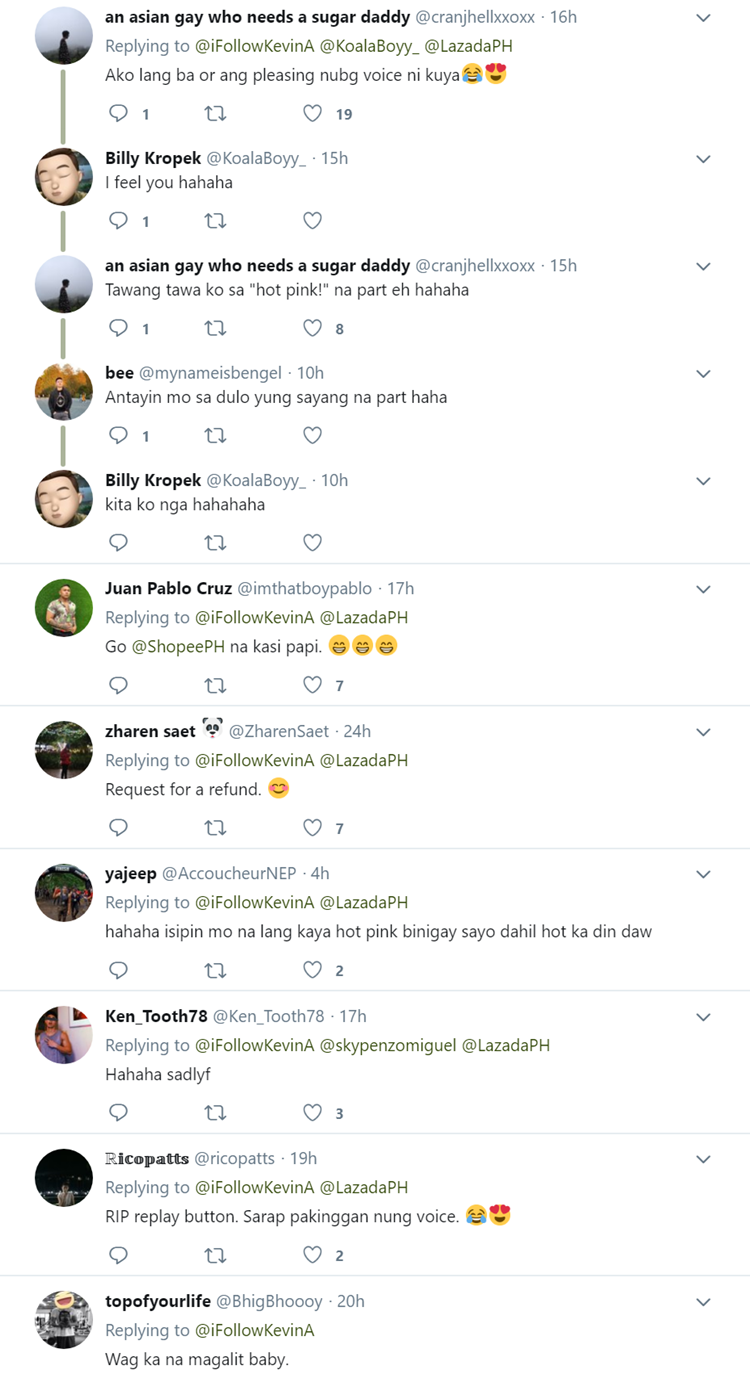The height and width of the screenshot is (1382, 750).
Task: Retweet Ricopatts' "RIP replay button" tweet
Action: pyautogui.click(x=215, y=1255)
